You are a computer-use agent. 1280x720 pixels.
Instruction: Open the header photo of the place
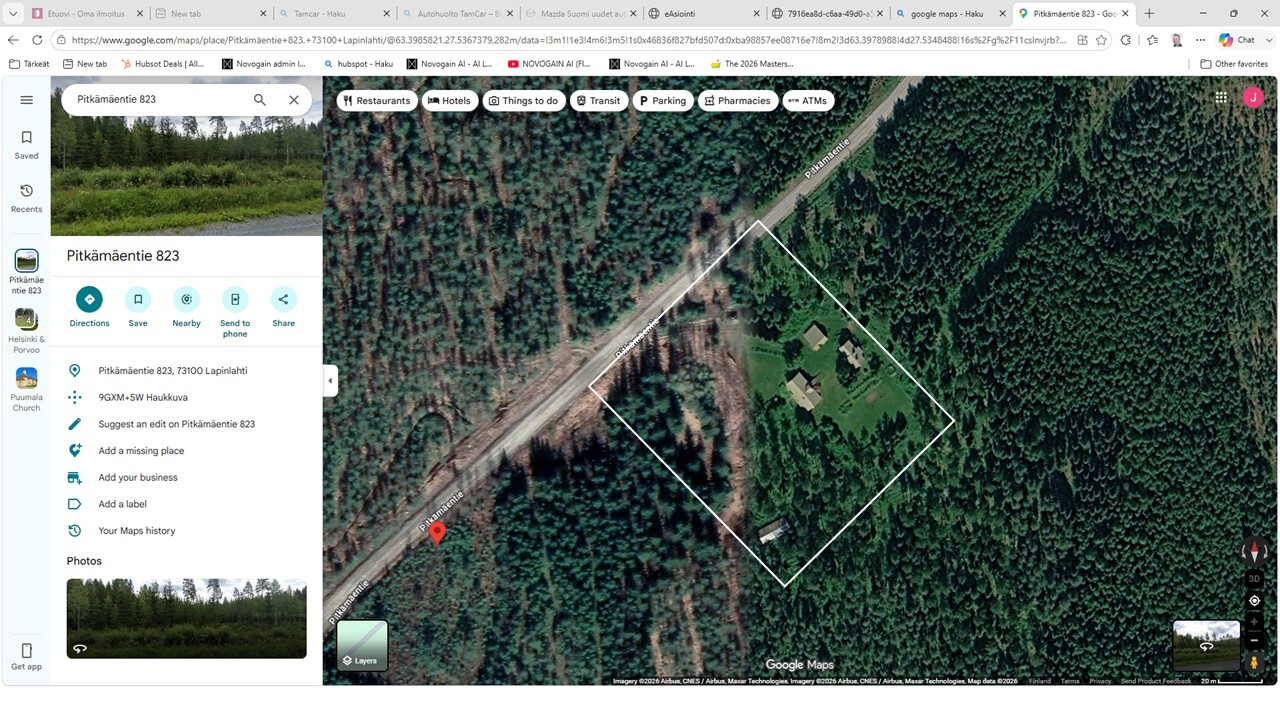(x=186, y=178)
